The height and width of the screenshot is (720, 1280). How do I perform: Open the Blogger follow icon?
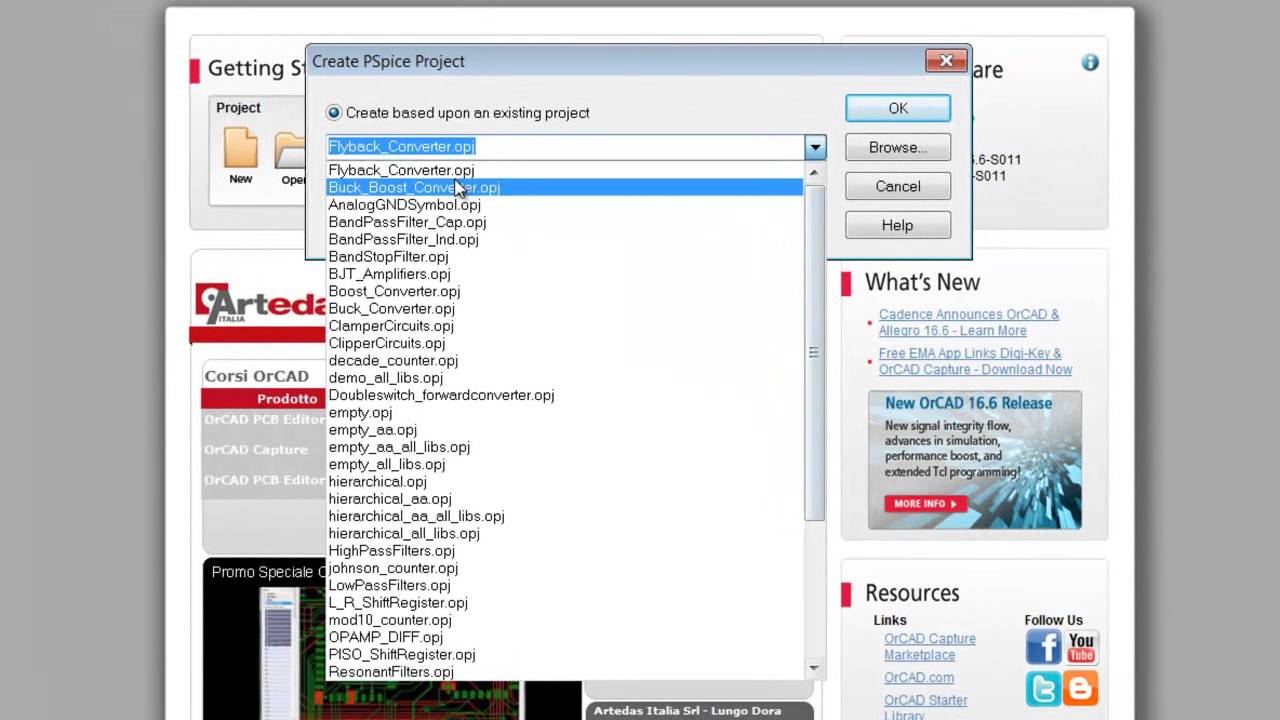click(1081, 688)
